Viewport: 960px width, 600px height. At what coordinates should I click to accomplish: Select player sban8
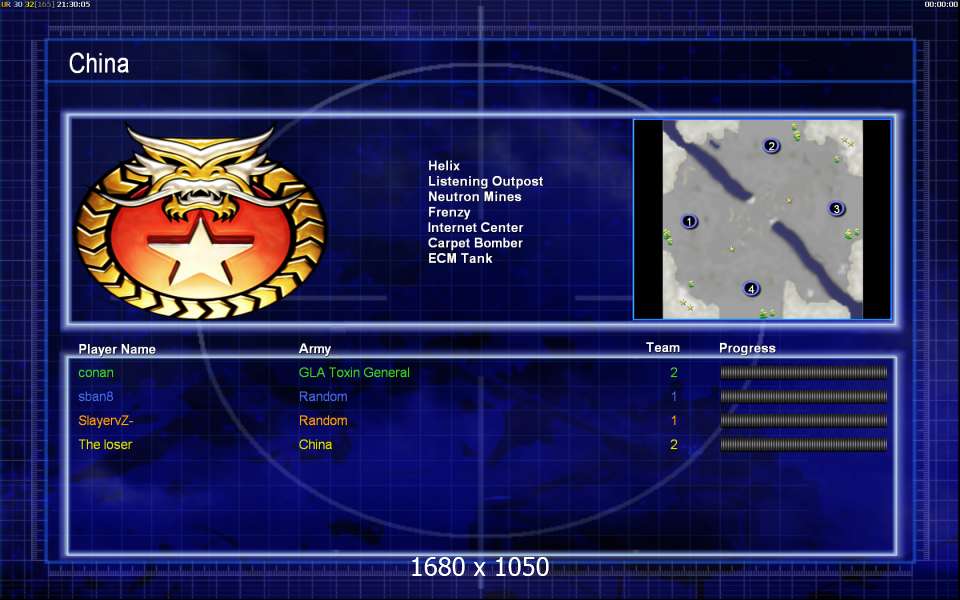tap(96, 396)
